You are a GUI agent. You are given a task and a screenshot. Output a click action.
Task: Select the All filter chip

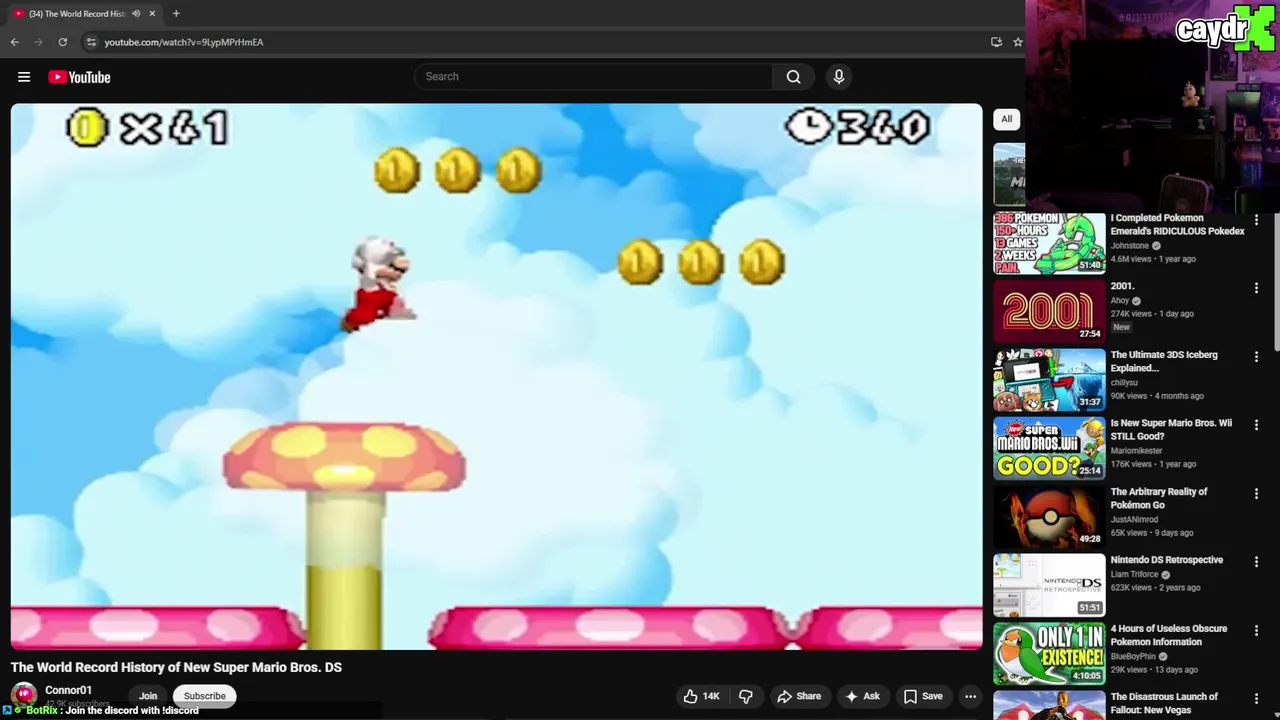[1007, 119]
